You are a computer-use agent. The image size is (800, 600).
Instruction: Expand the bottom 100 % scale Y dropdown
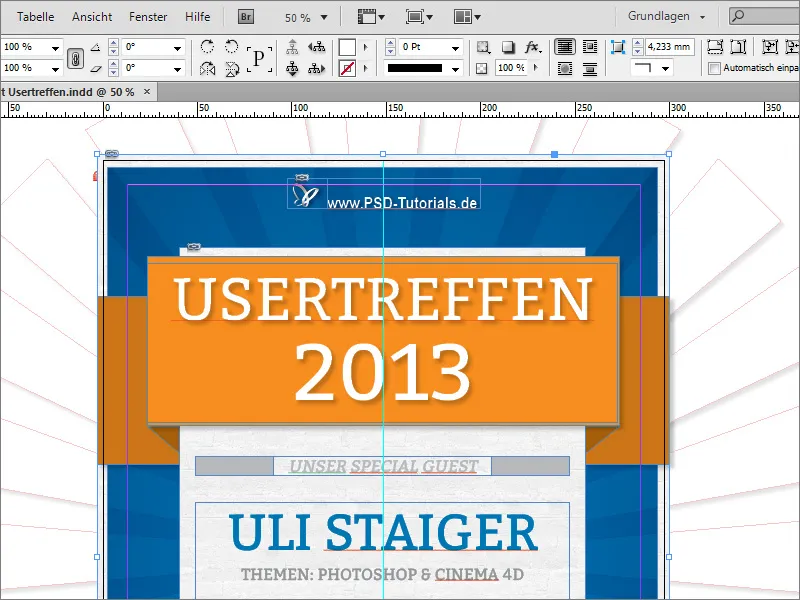pos(55,68)
